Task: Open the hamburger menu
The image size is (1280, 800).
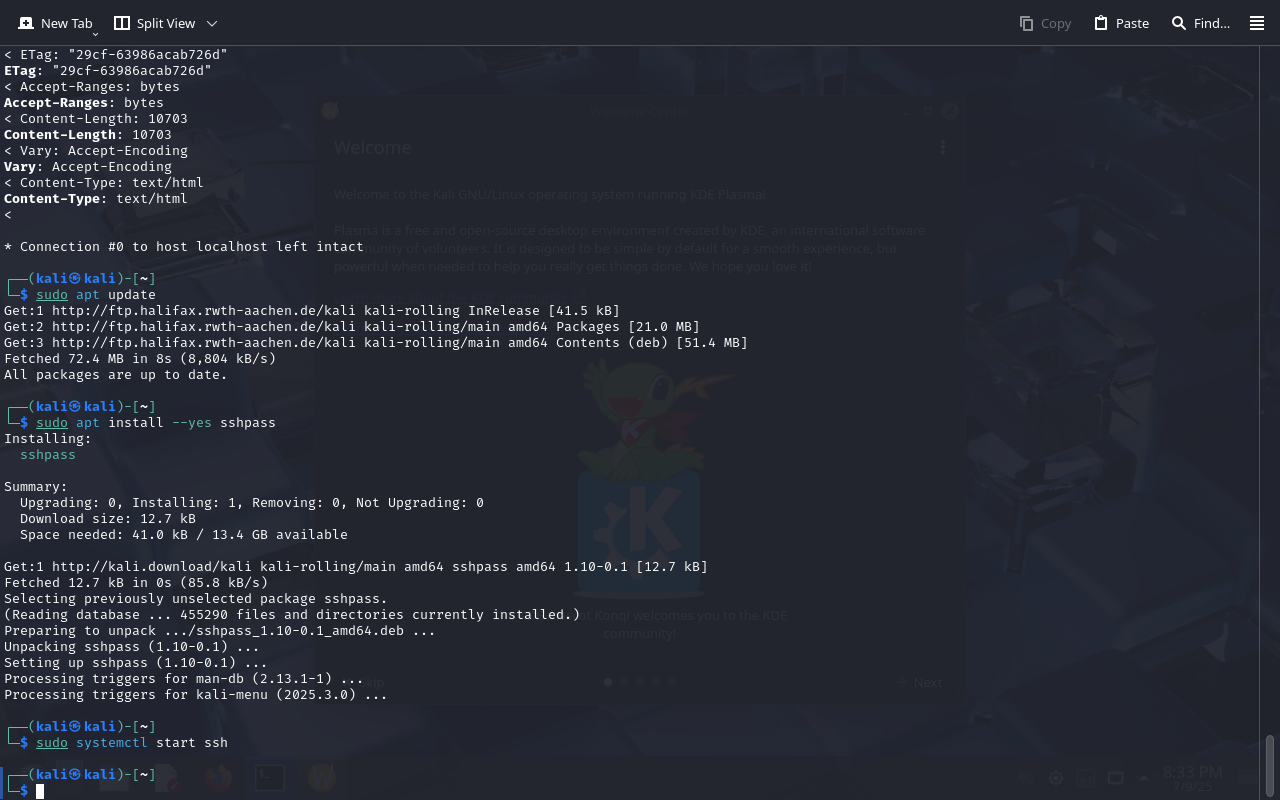Action: 1257,23
